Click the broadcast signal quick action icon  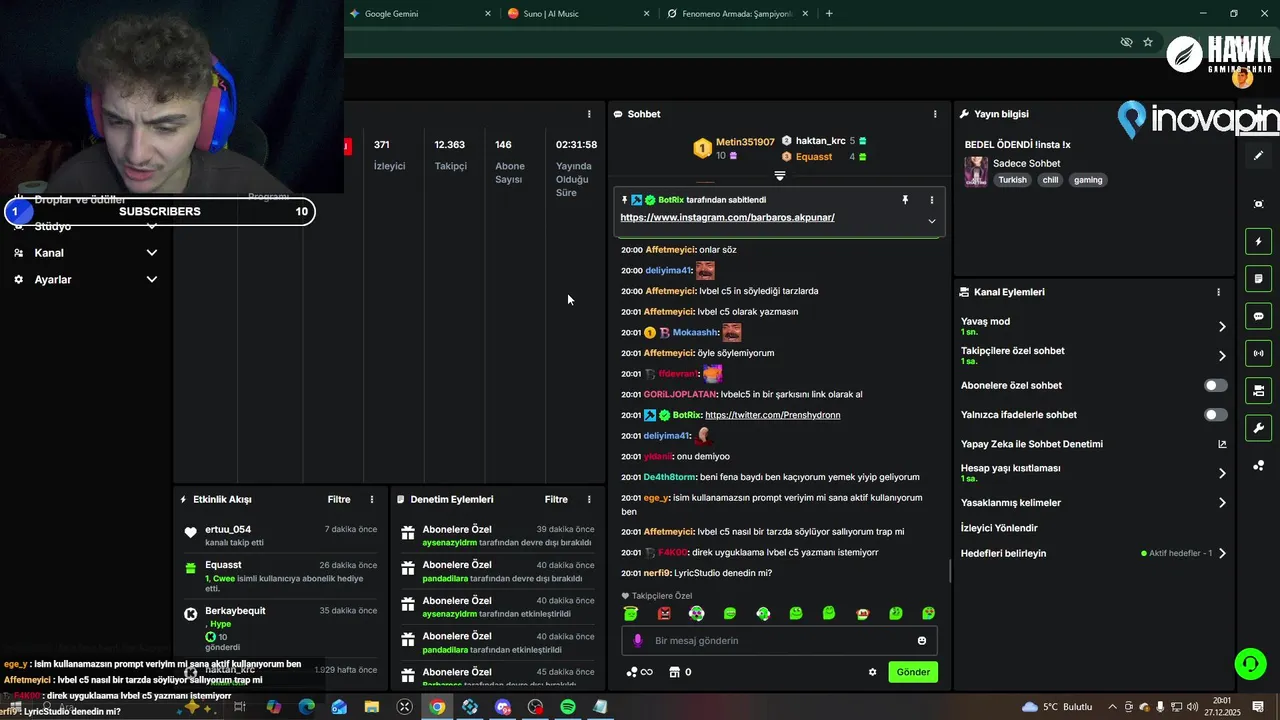tap(1258, 353)
